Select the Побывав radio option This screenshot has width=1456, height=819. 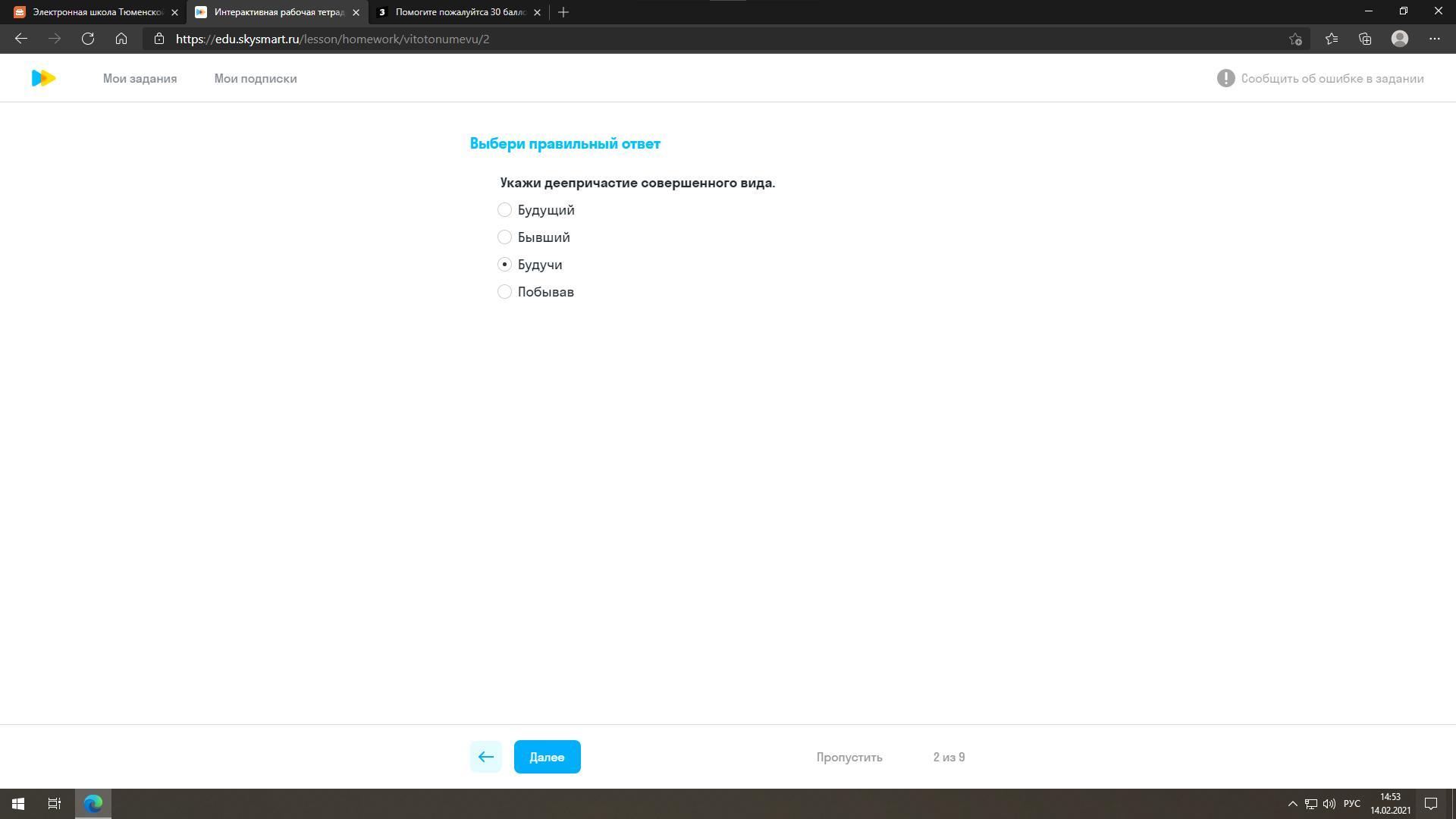tap(504, 292)
